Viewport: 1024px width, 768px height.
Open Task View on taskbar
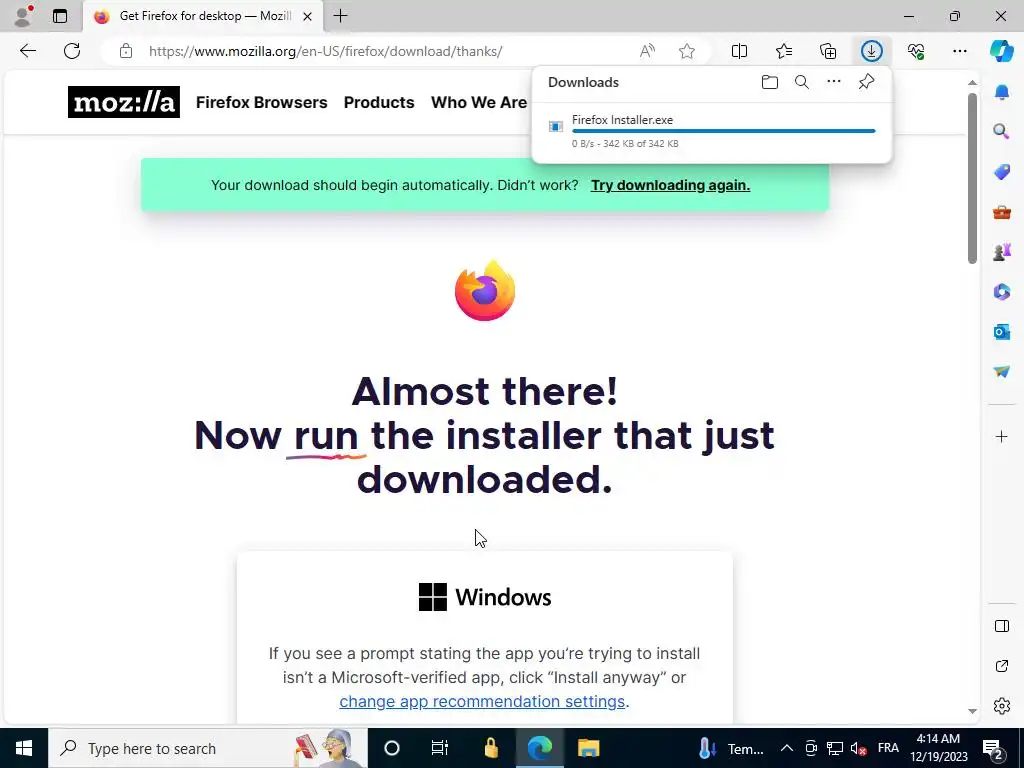pos(440,748)
